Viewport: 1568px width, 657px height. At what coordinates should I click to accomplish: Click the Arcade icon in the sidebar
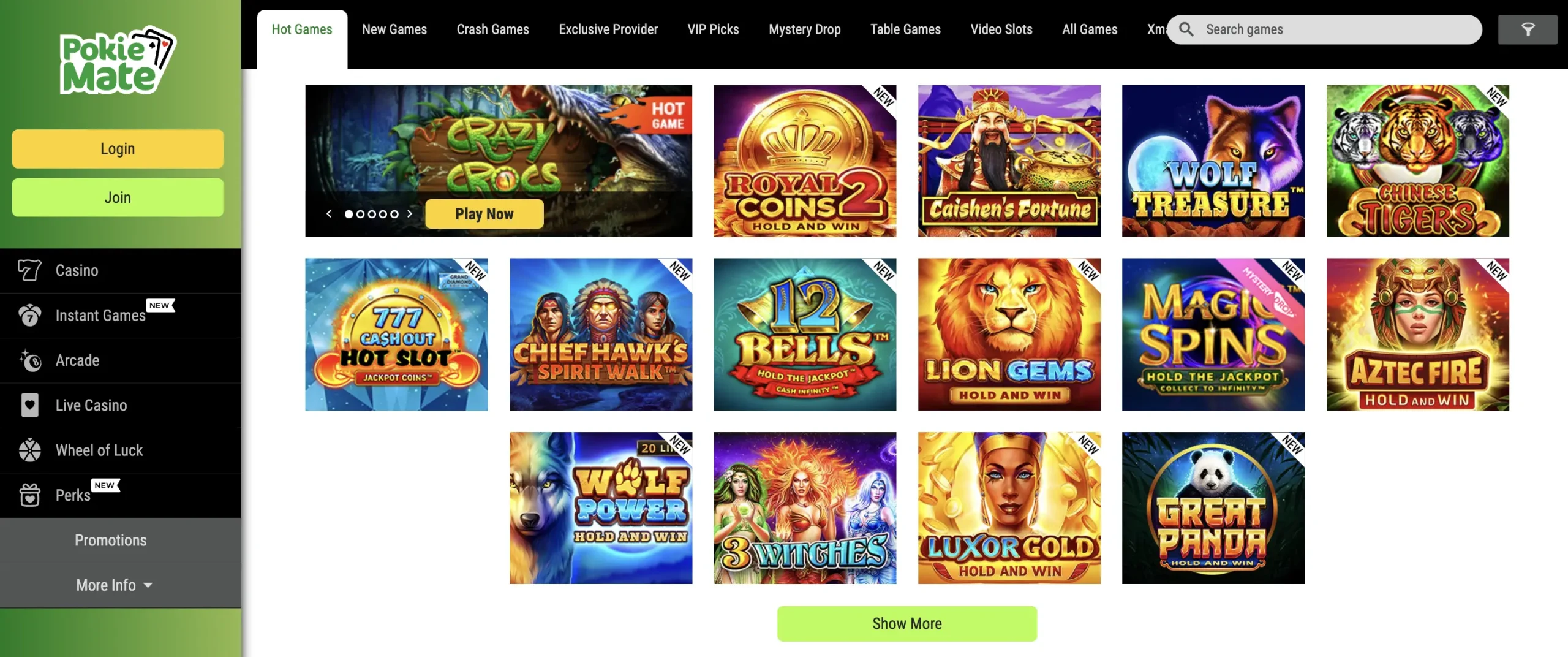tap(29, 360)
